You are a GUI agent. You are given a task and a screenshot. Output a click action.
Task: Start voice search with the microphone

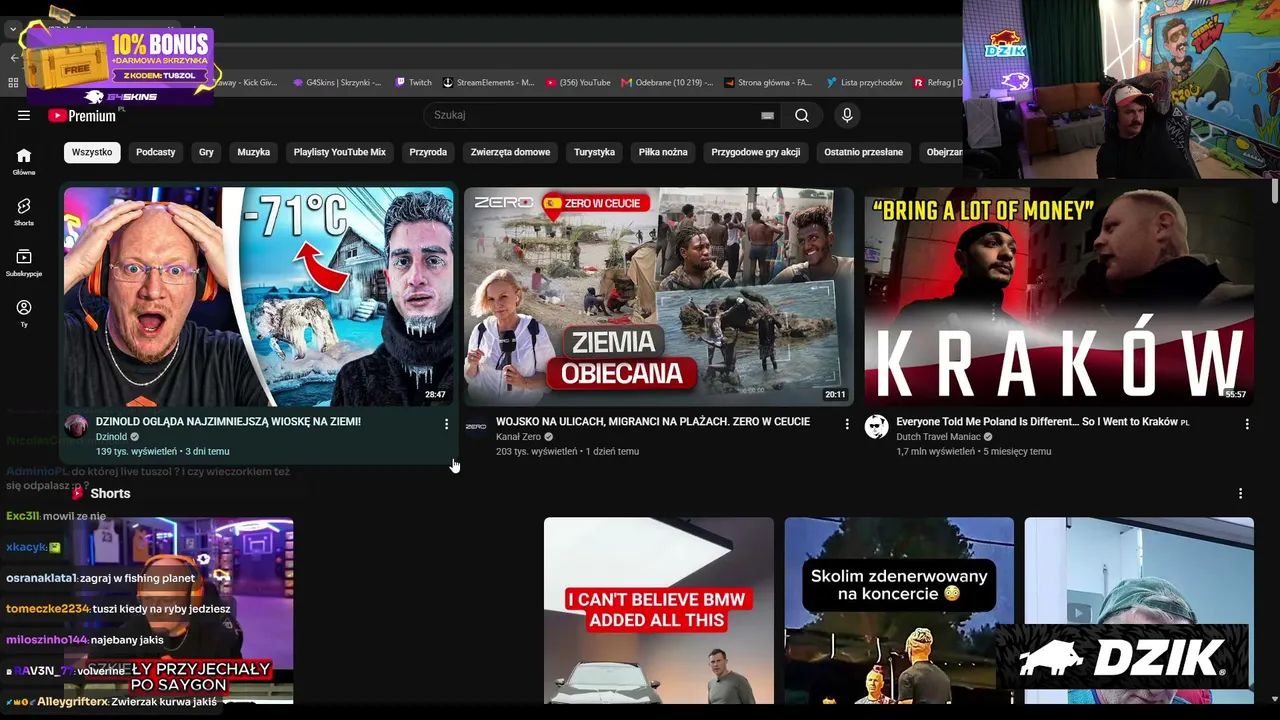[x=847, y=115]
